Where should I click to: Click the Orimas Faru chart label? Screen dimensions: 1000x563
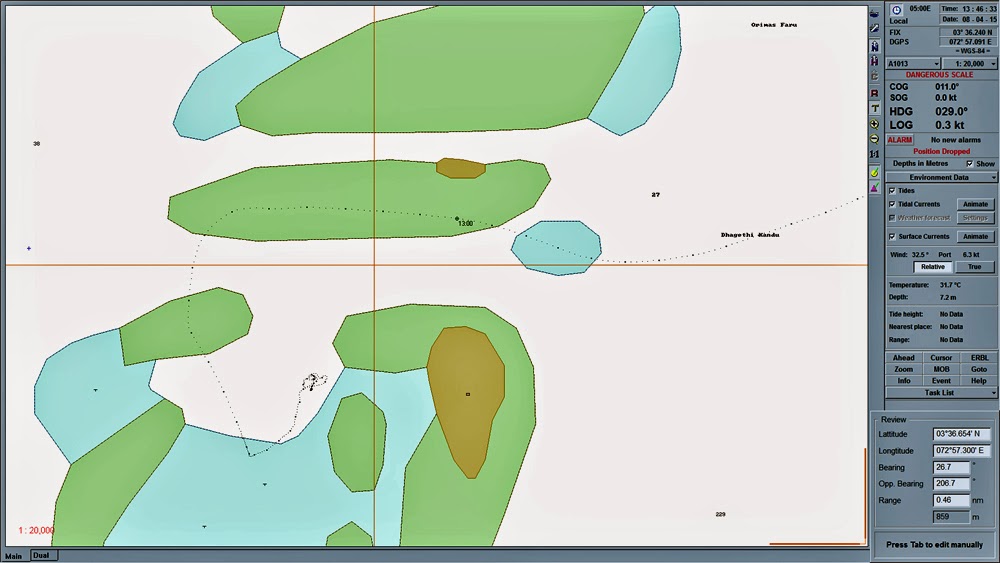pos(774,25)
